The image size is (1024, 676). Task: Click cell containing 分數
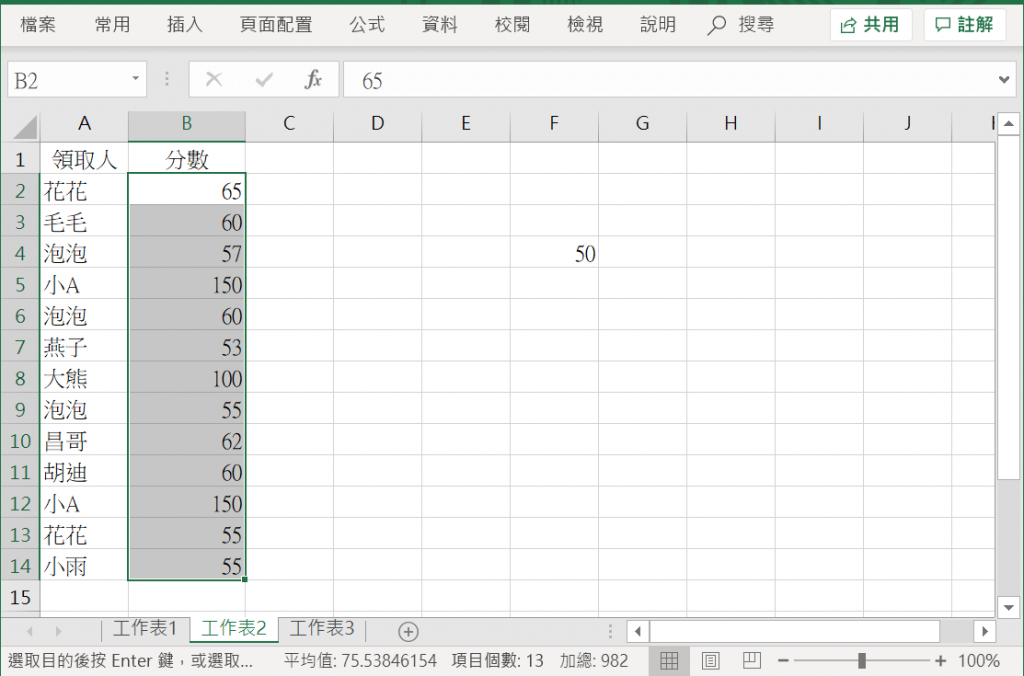pyautogui.click(x=187, y=159)
